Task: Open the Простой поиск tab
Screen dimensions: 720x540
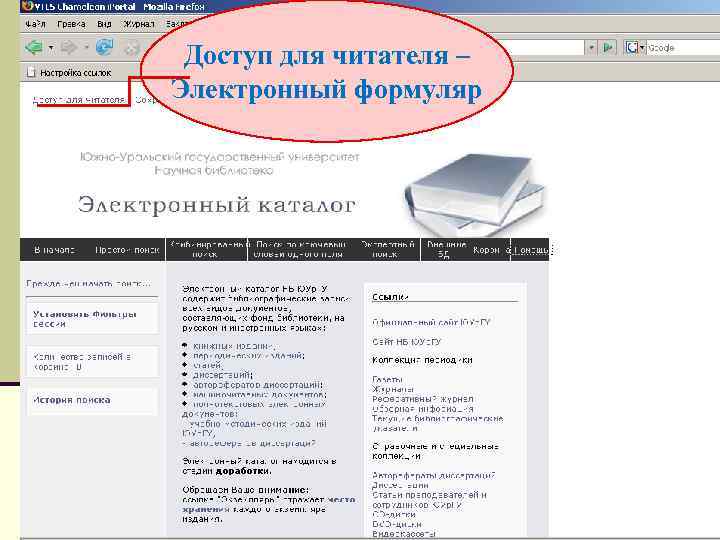Action: point(127,250)
